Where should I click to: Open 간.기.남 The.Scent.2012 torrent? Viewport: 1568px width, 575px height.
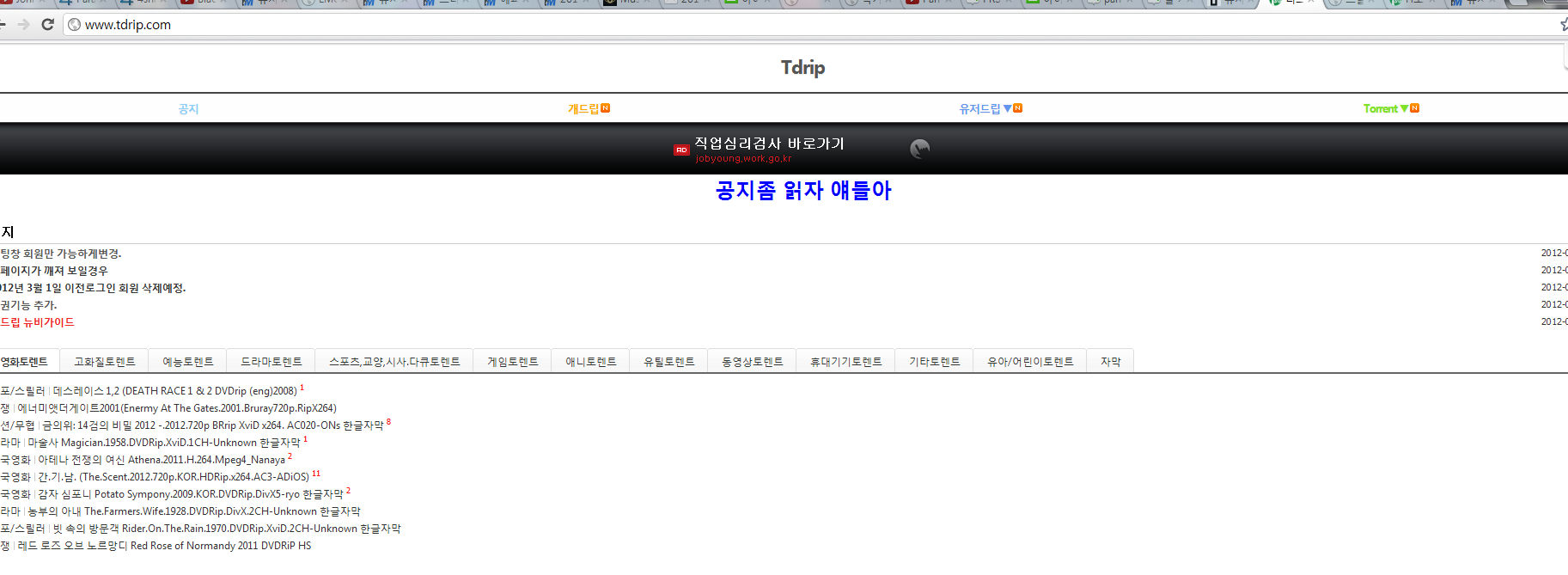(174, 477)
